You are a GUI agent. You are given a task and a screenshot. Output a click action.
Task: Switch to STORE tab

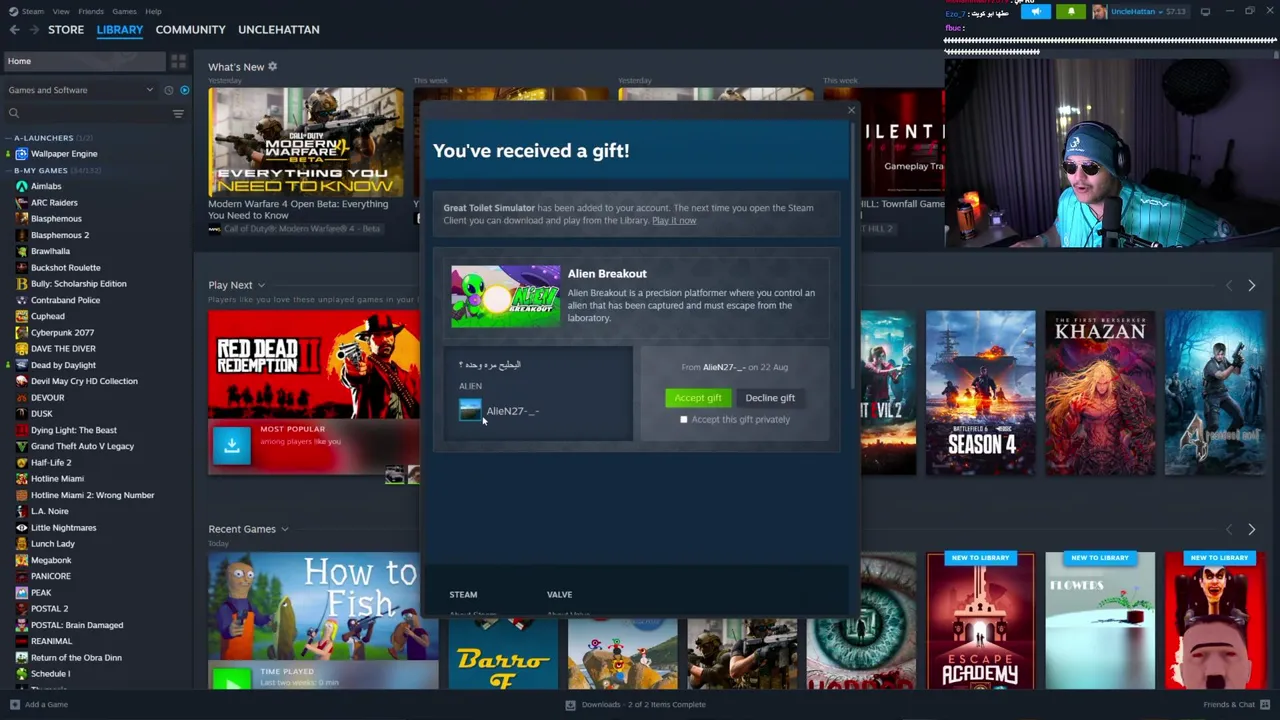[x=66, y=30]
